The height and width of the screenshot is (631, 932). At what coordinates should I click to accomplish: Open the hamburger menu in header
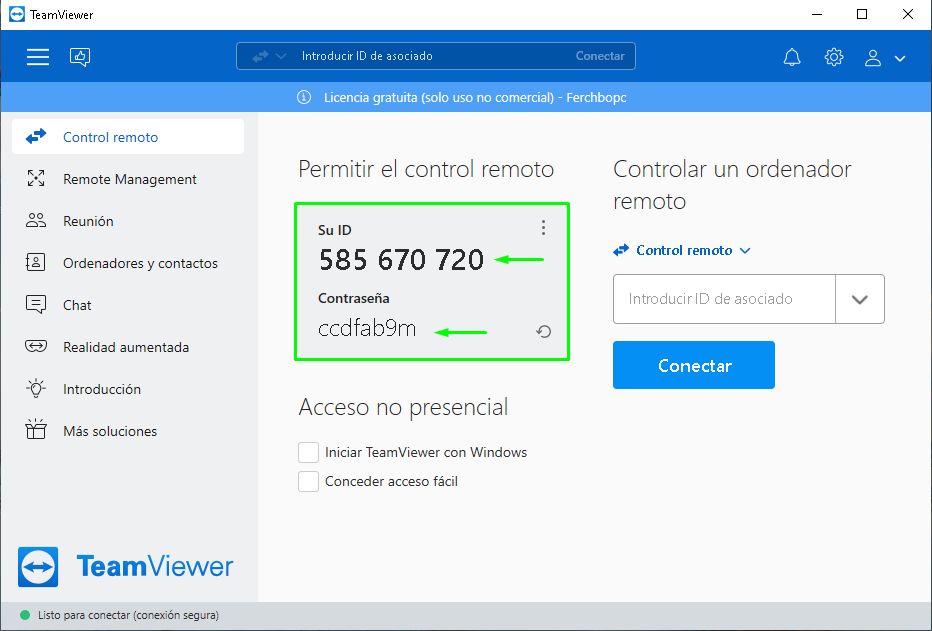coord(38,57)
